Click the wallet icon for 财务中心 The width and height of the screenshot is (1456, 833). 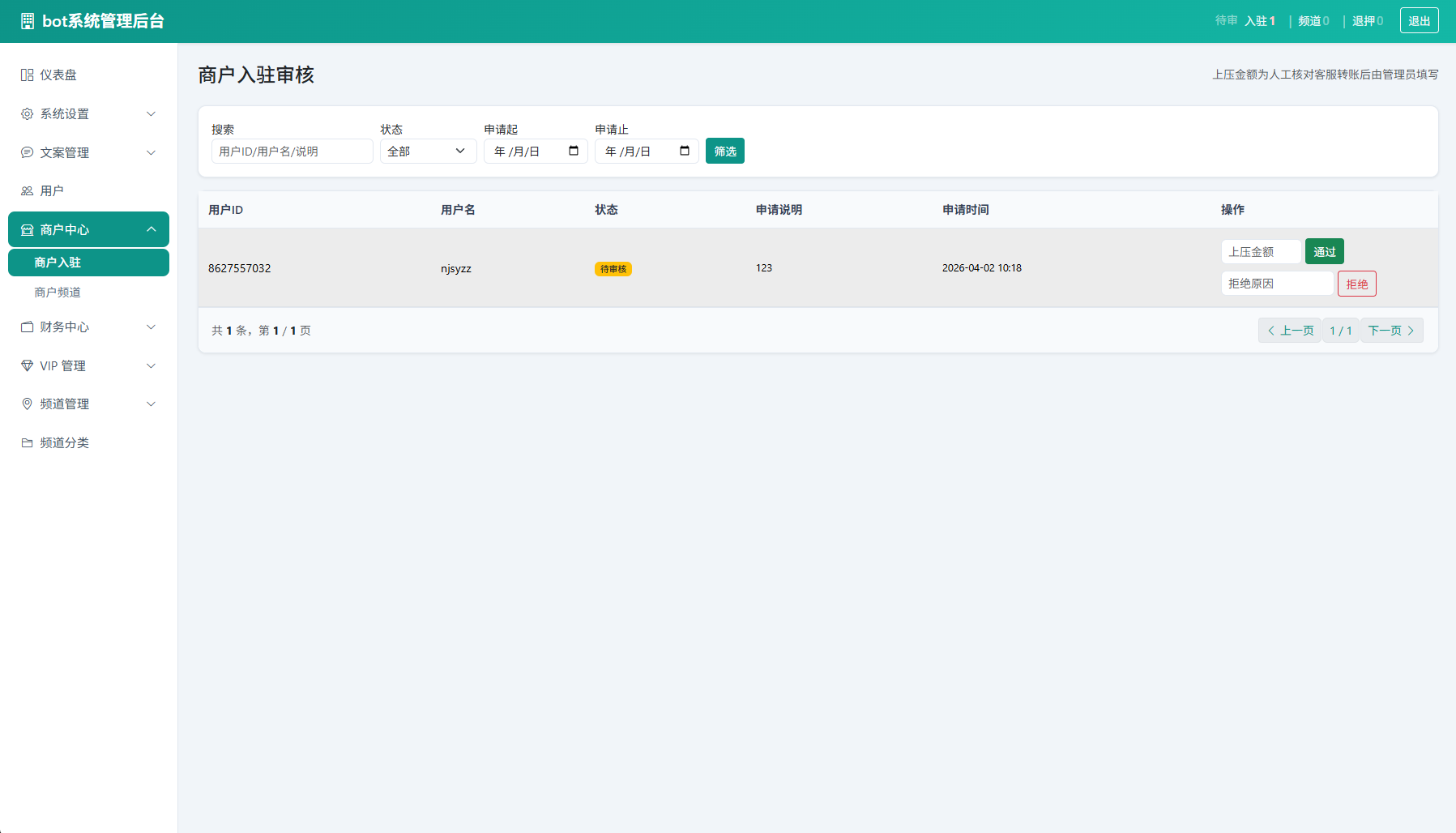point(27,327)
